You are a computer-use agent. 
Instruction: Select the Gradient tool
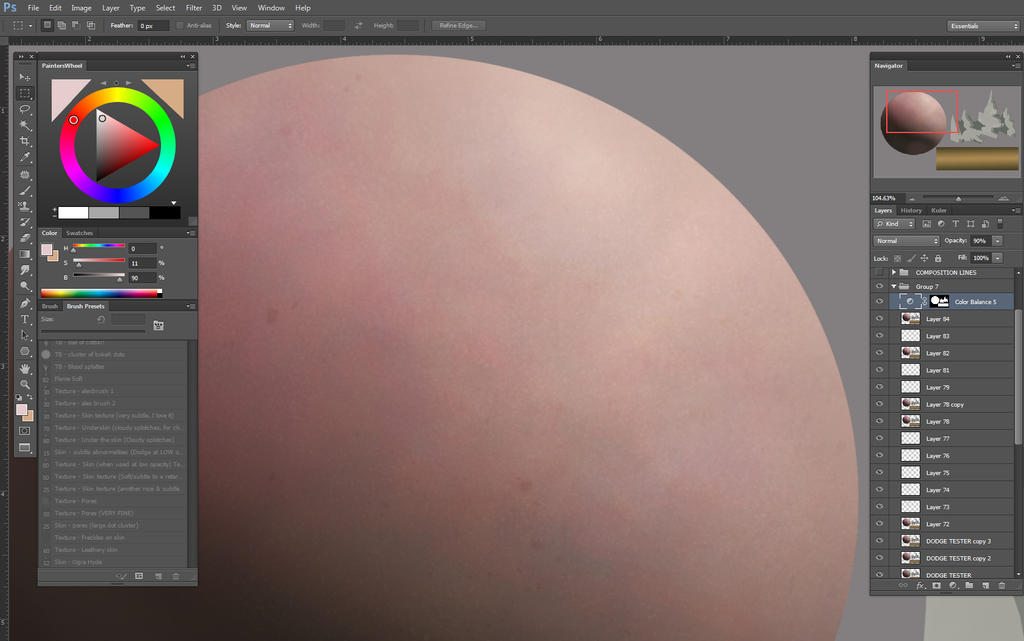click(25, 254)
